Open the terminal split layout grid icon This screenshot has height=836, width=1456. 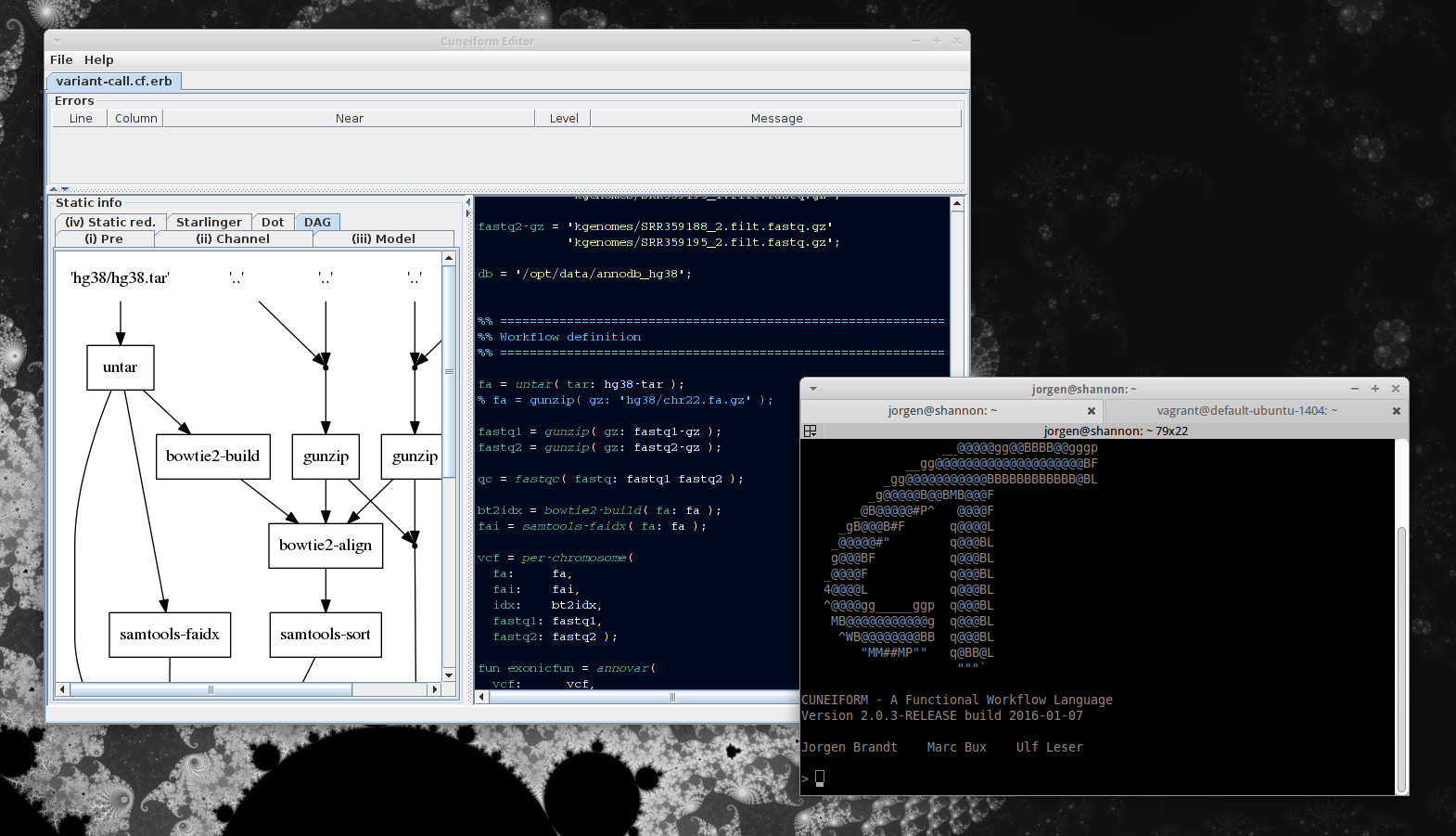click(810, 431)
